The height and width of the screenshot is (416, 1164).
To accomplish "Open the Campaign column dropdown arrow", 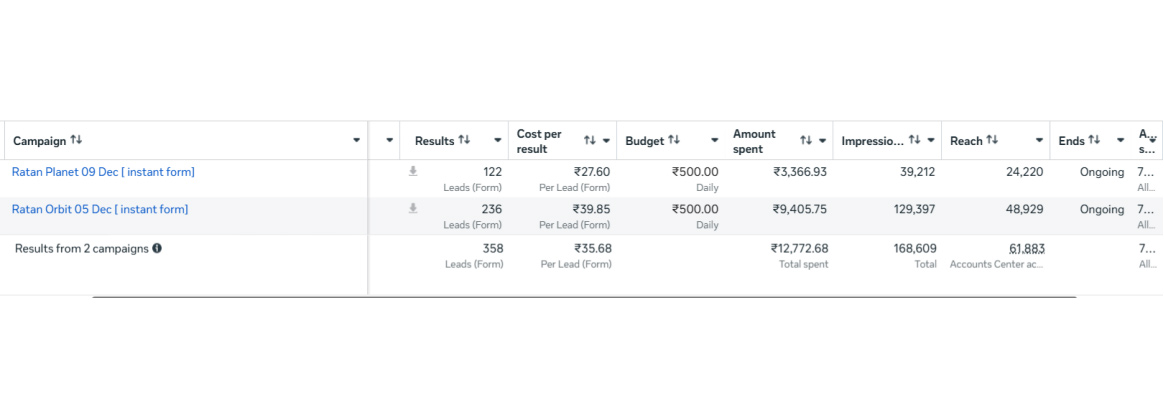I will [357, 141].
